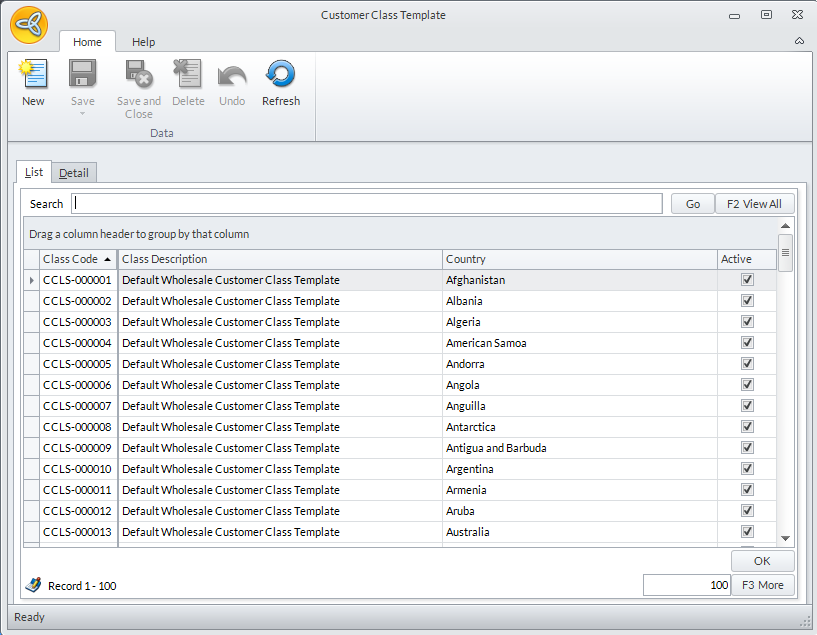Open the Save dropdown arrow

[82, 113]
